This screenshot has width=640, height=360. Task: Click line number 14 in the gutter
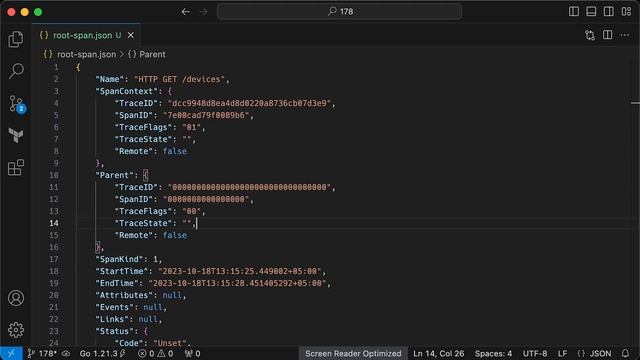tap(54, 223)
